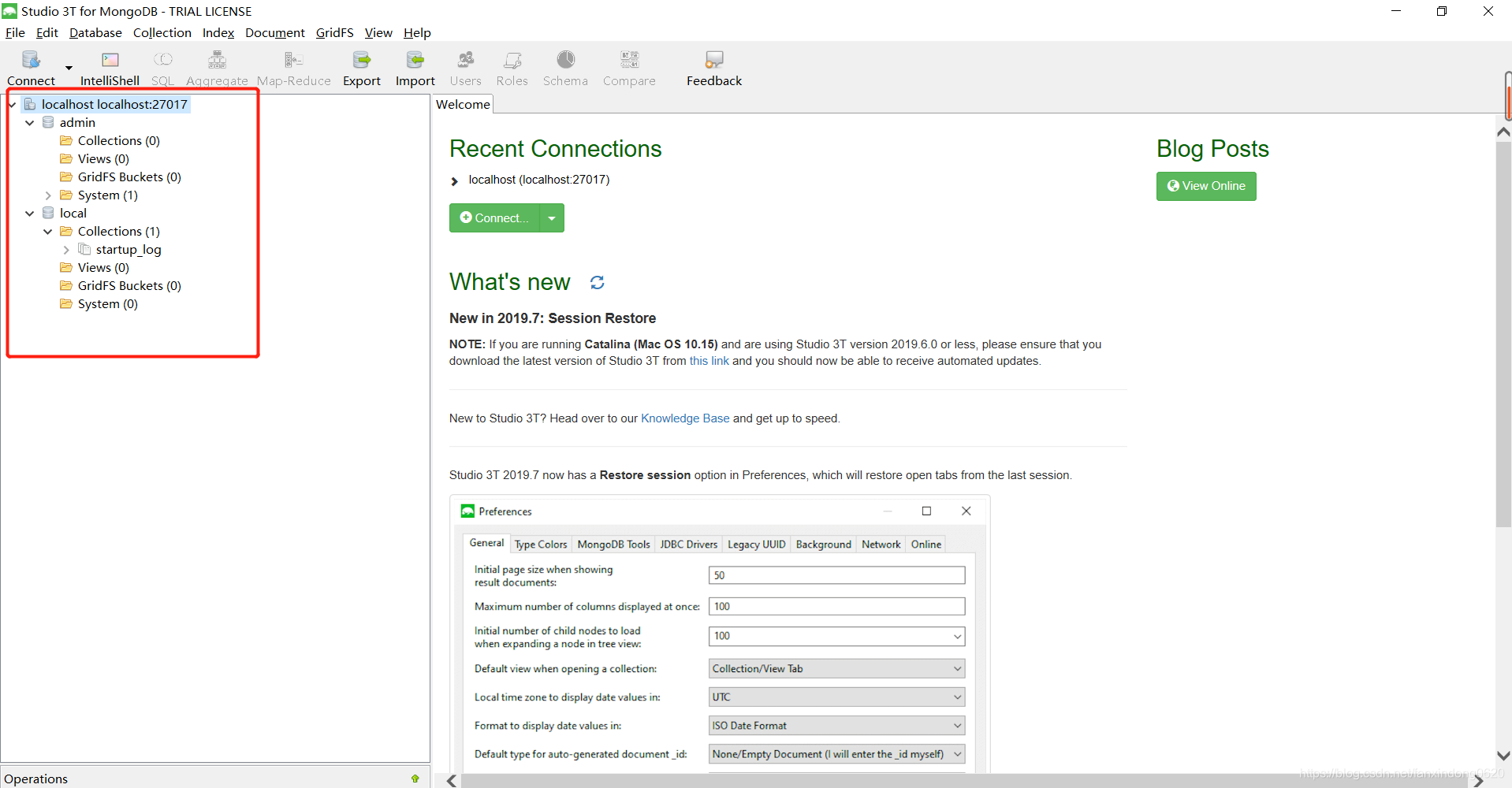Viewport: 1512px width, 788px height.
Task: Open the 'this link' download hyperlink
Action: (x=709, y=361)
